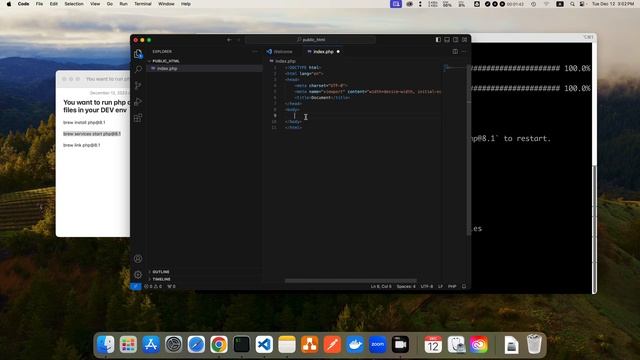The height and width of the screenshot is (360, 640).
Task: Open the Trash in the Dock
Action: point(534,344)
